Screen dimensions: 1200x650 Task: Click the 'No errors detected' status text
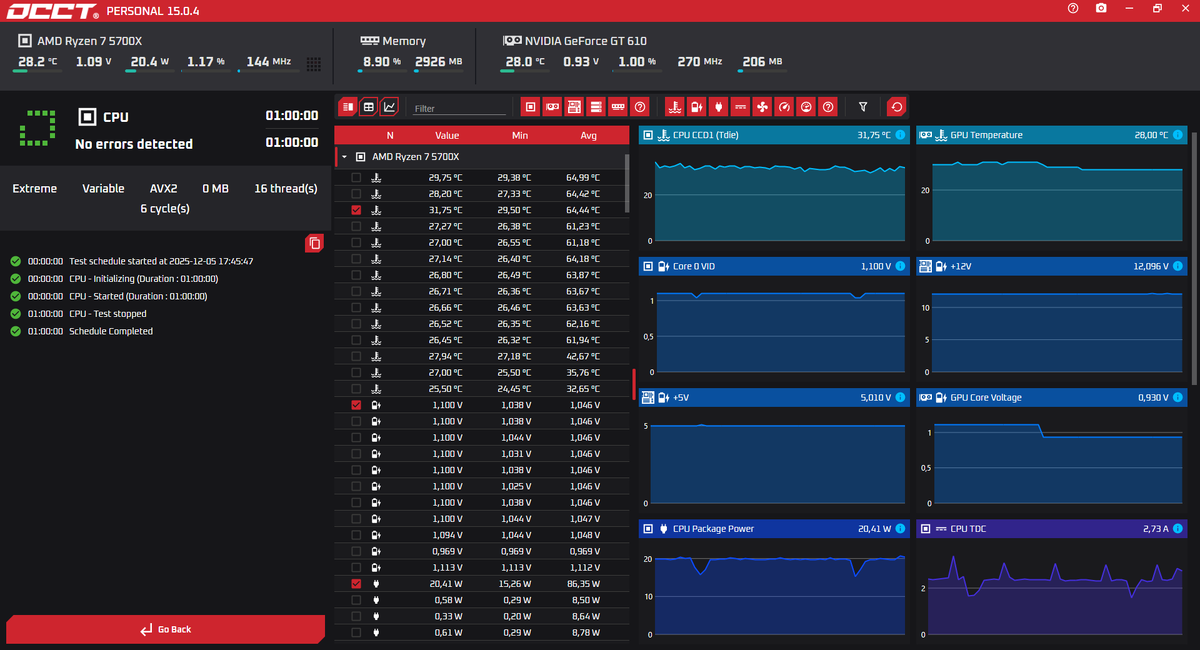click(x=134, y=144)
